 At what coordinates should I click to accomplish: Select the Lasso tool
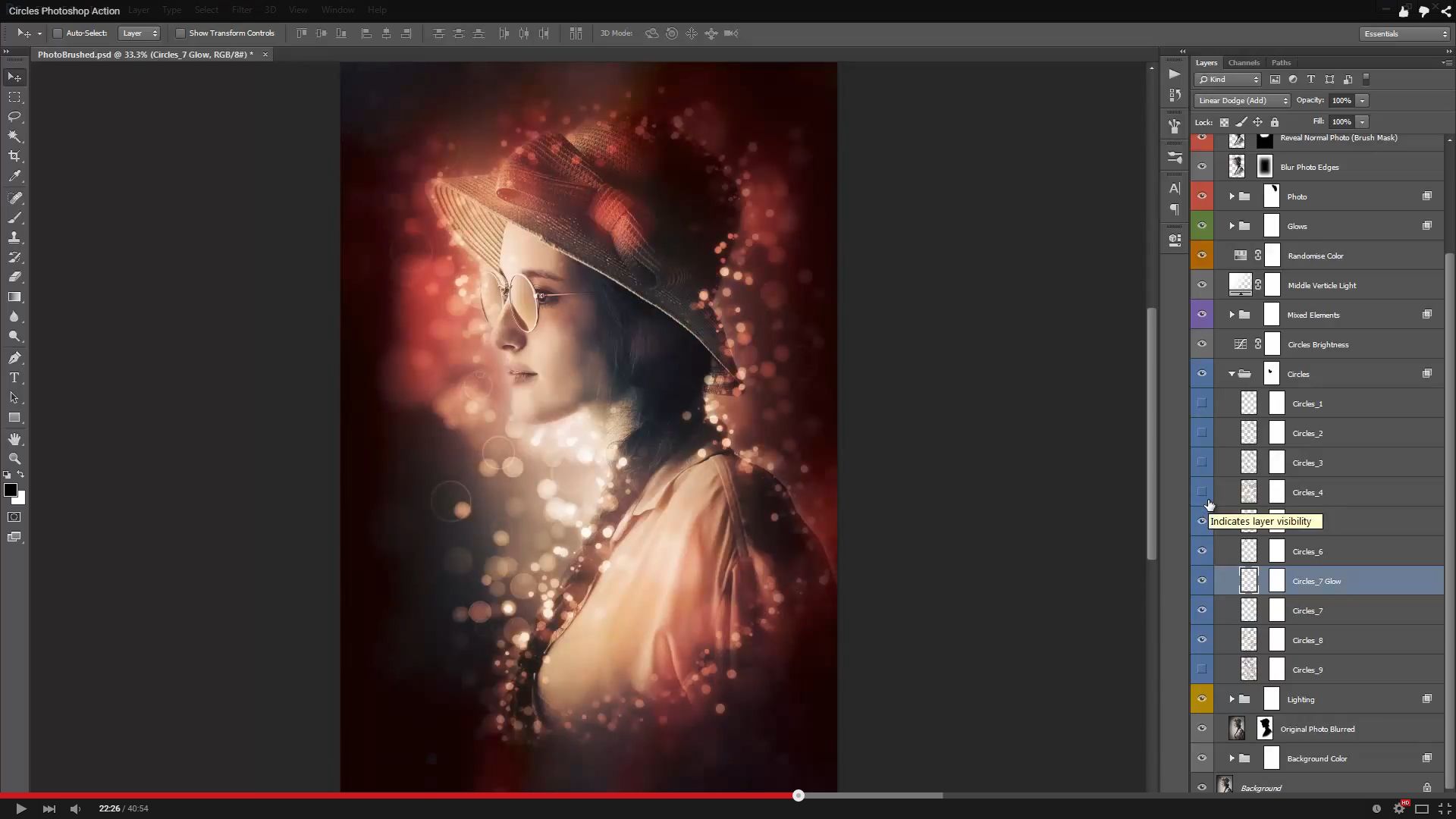pyautogui.click(x=14, y=117)
